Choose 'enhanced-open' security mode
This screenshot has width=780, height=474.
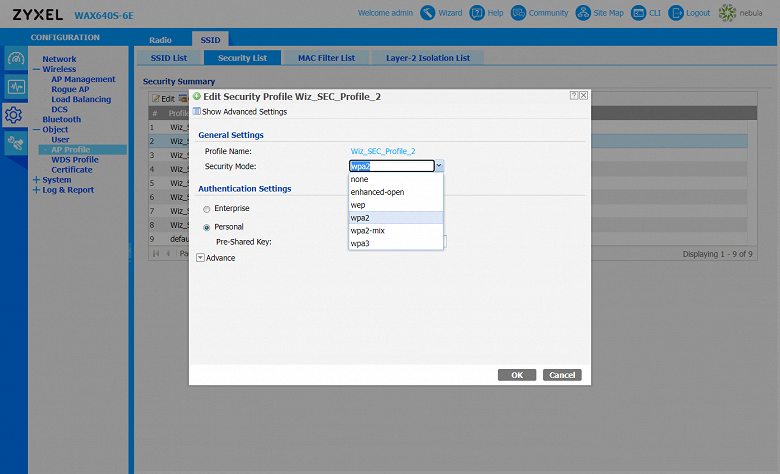(x=396, y=192)
